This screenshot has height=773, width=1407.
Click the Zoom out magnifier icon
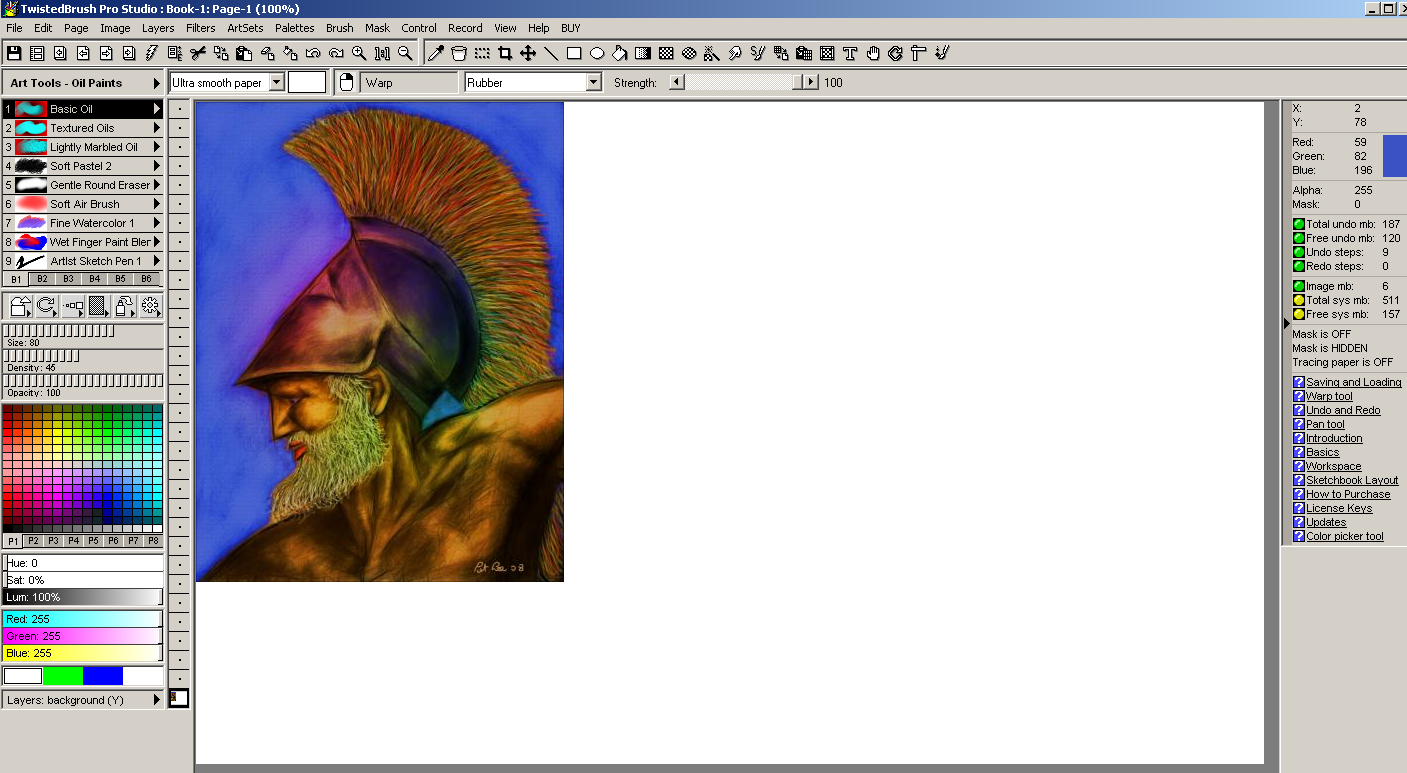pos(405,53)
